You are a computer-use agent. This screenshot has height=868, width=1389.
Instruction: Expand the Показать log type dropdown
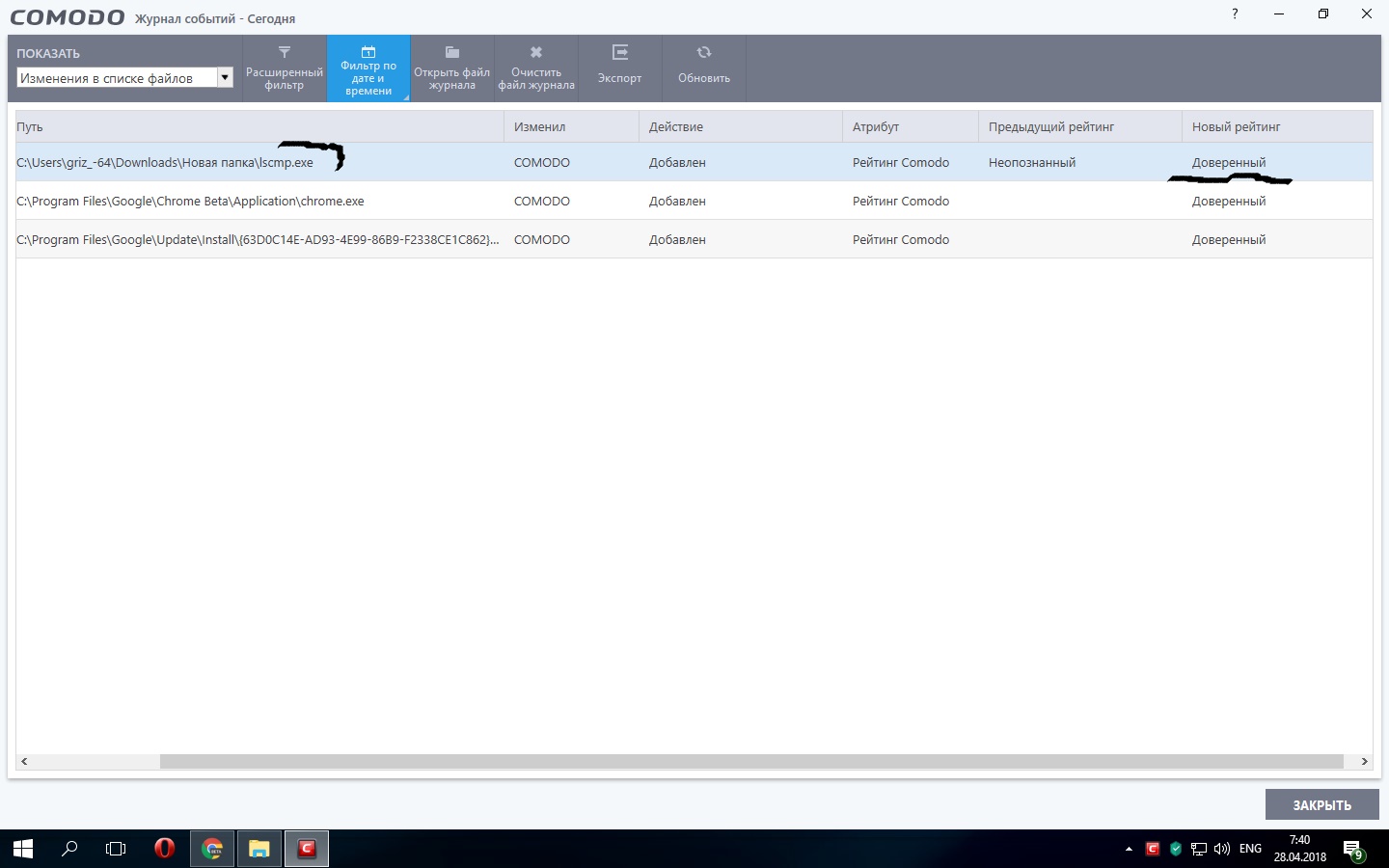225,78
